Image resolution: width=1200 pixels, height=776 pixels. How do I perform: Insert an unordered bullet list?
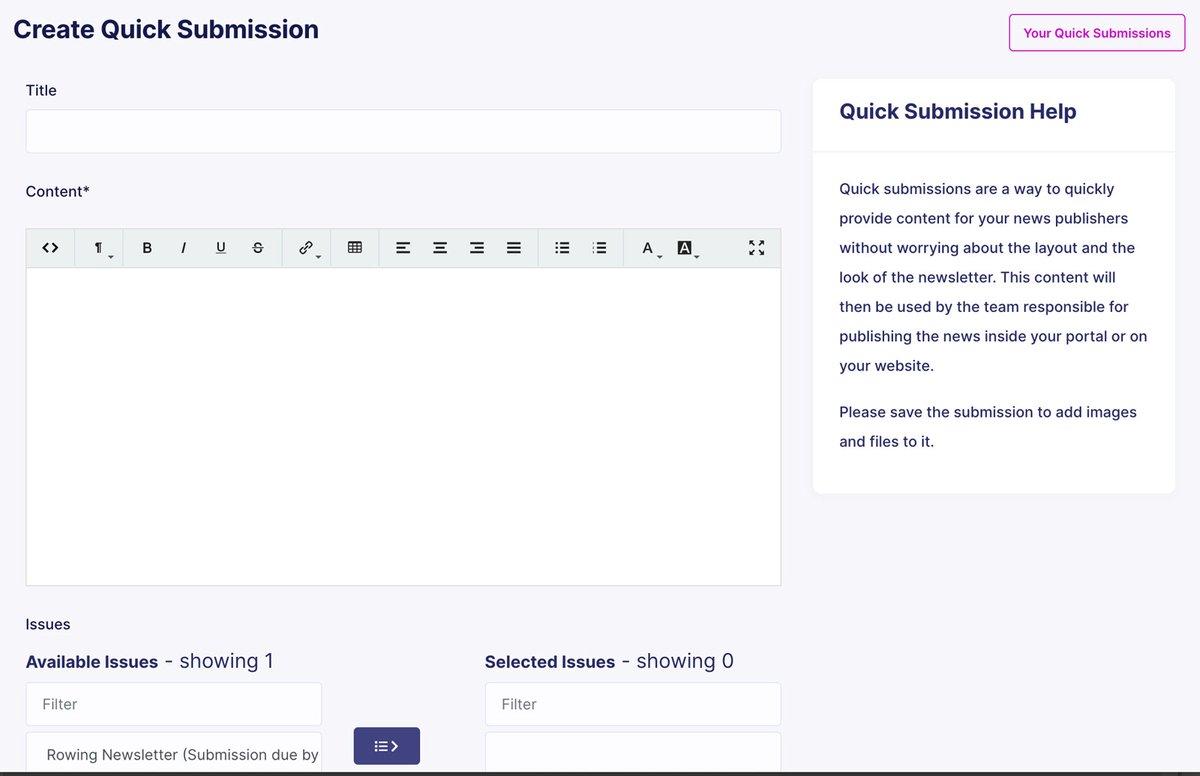562,248
